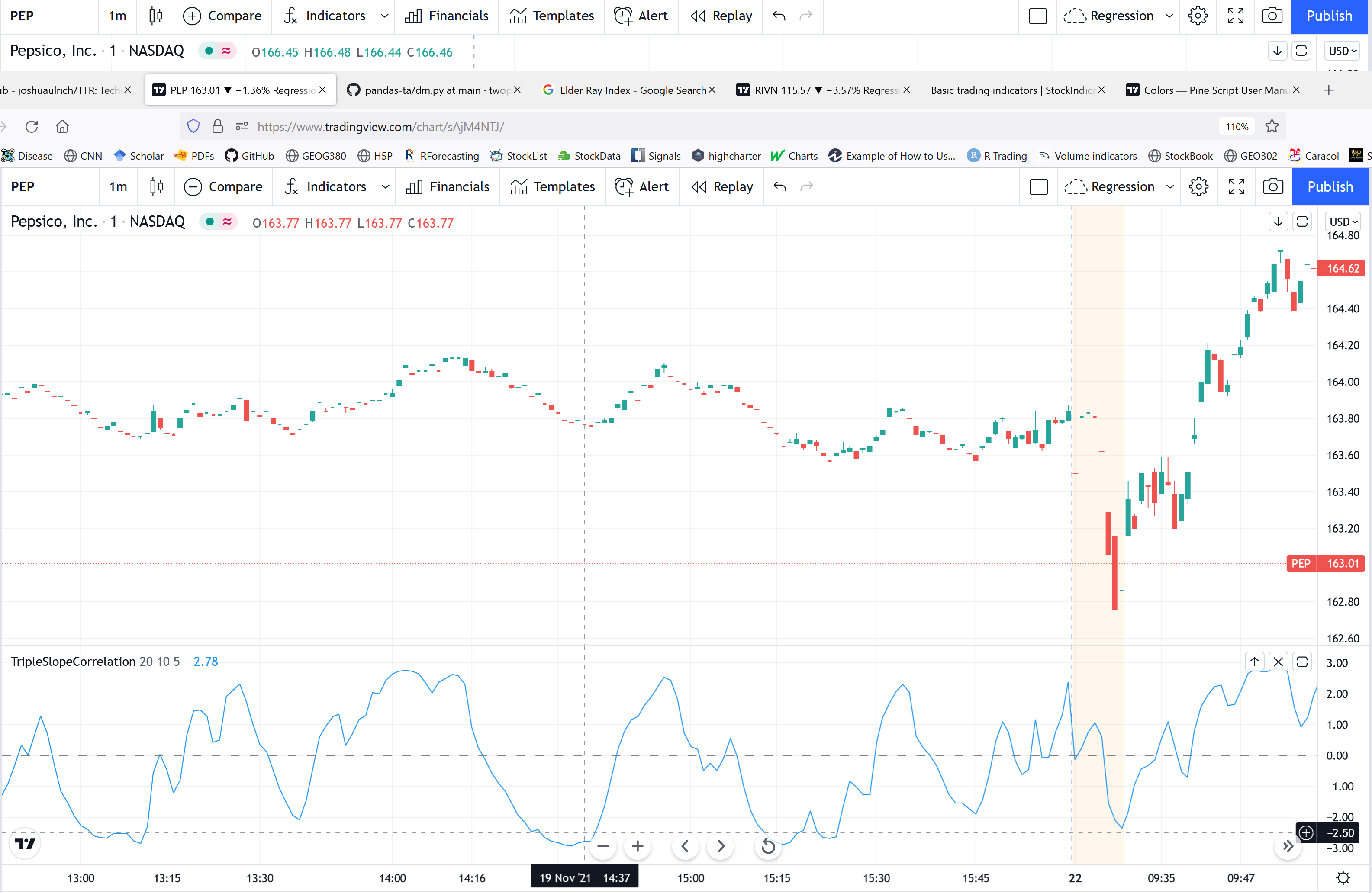The image size is (1372, 893).
Task: Open the Volume indicators bookmark
Action: 1088,156
